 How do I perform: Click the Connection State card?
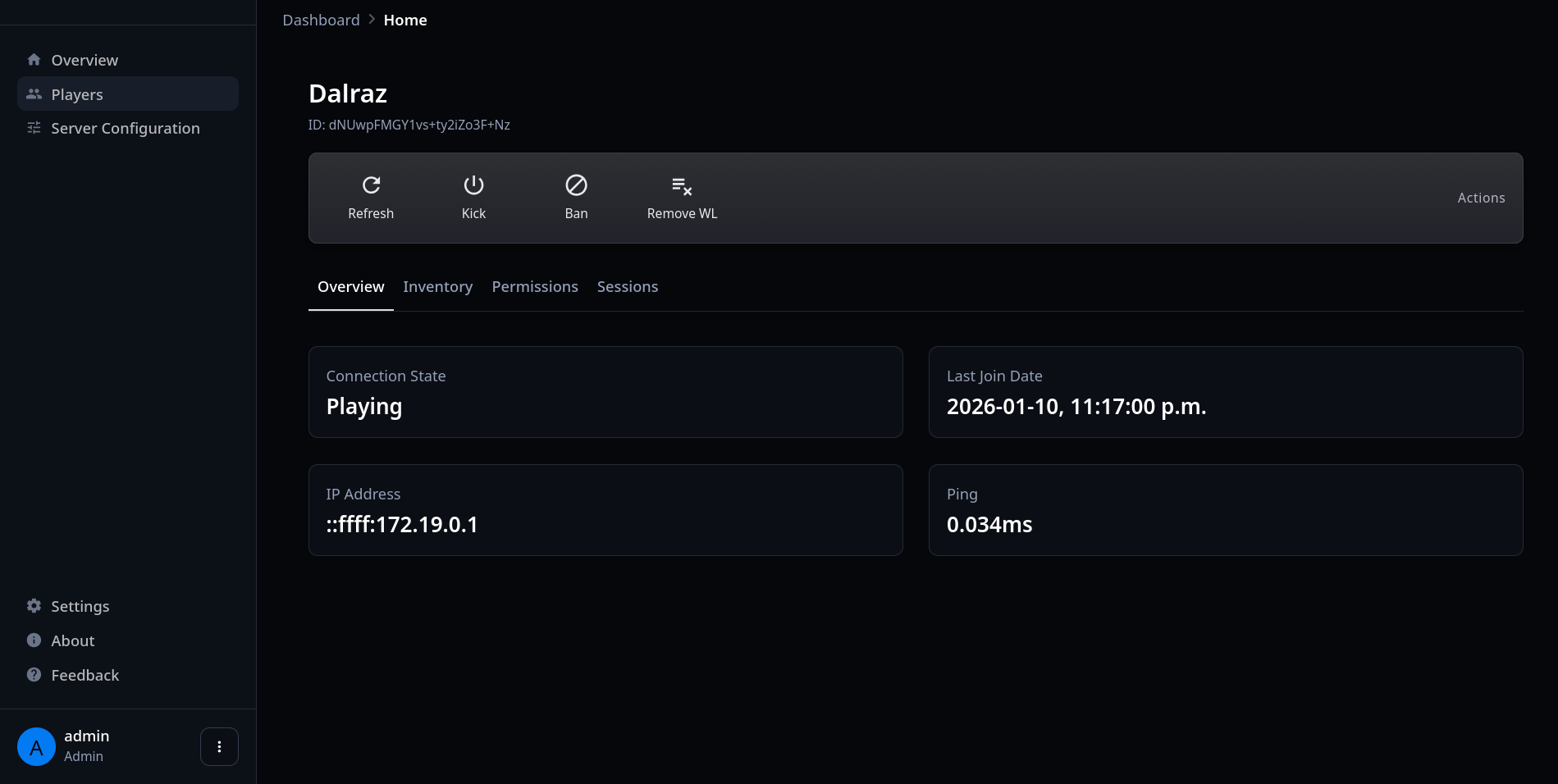(x=605, y=392)
